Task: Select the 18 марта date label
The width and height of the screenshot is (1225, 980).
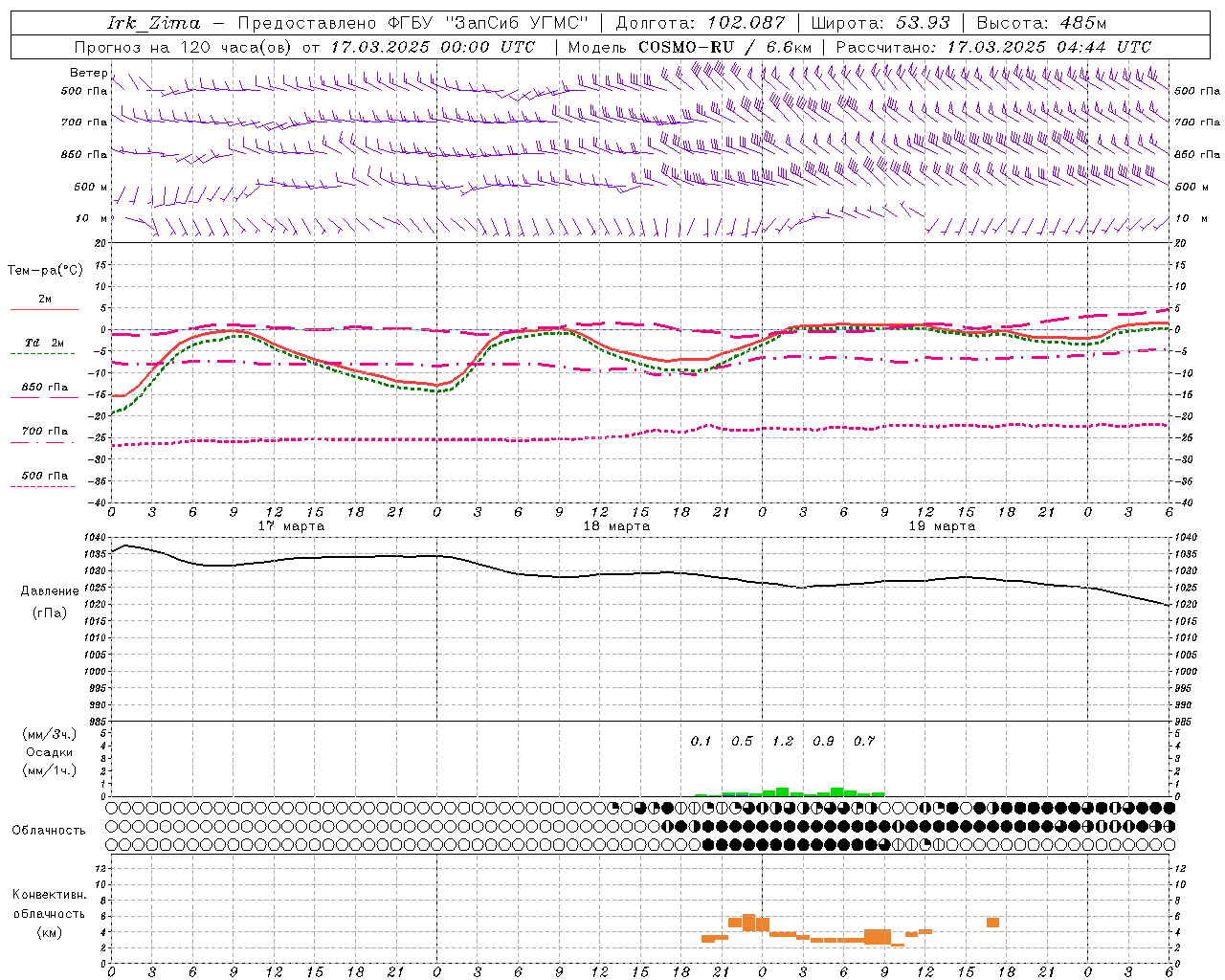Action: [x=616, y=526]
